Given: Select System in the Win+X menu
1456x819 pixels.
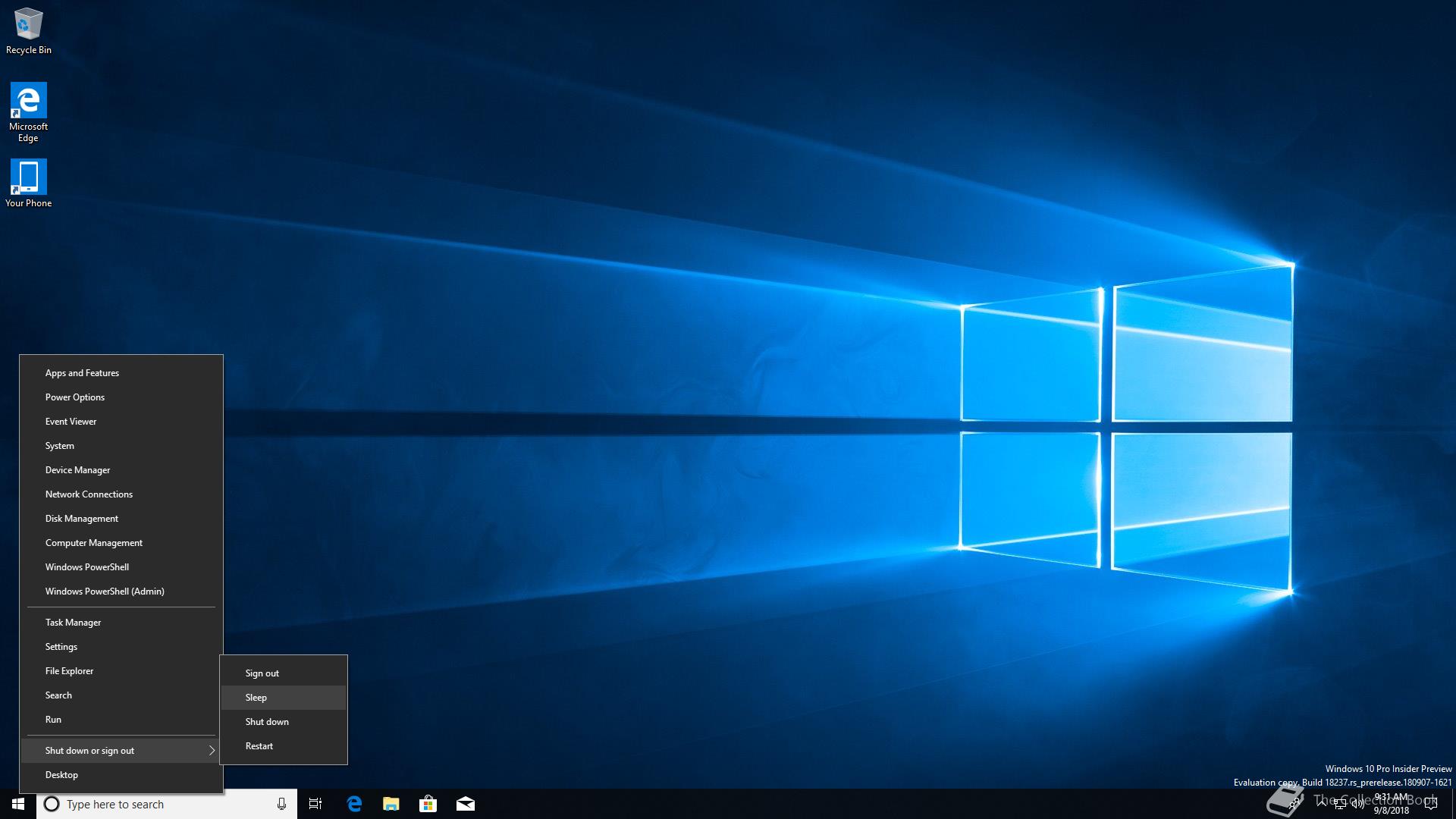Looking at the screenshot, I should [121, 446].
